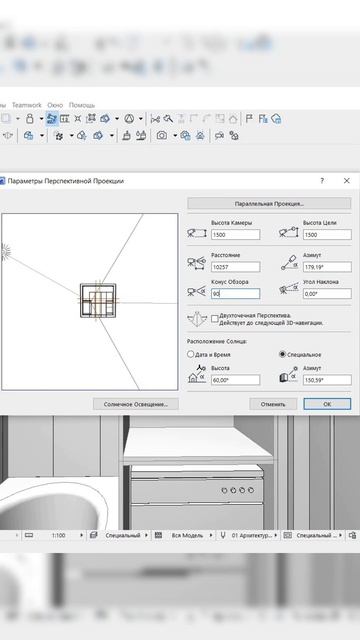360x640 pixels.
Task: Click the Азимут field showing 179,19°
Action: [327, 267]
